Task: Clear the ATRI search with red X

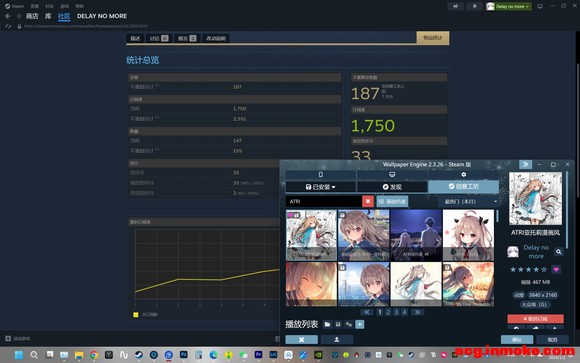Action: point(368,201)
